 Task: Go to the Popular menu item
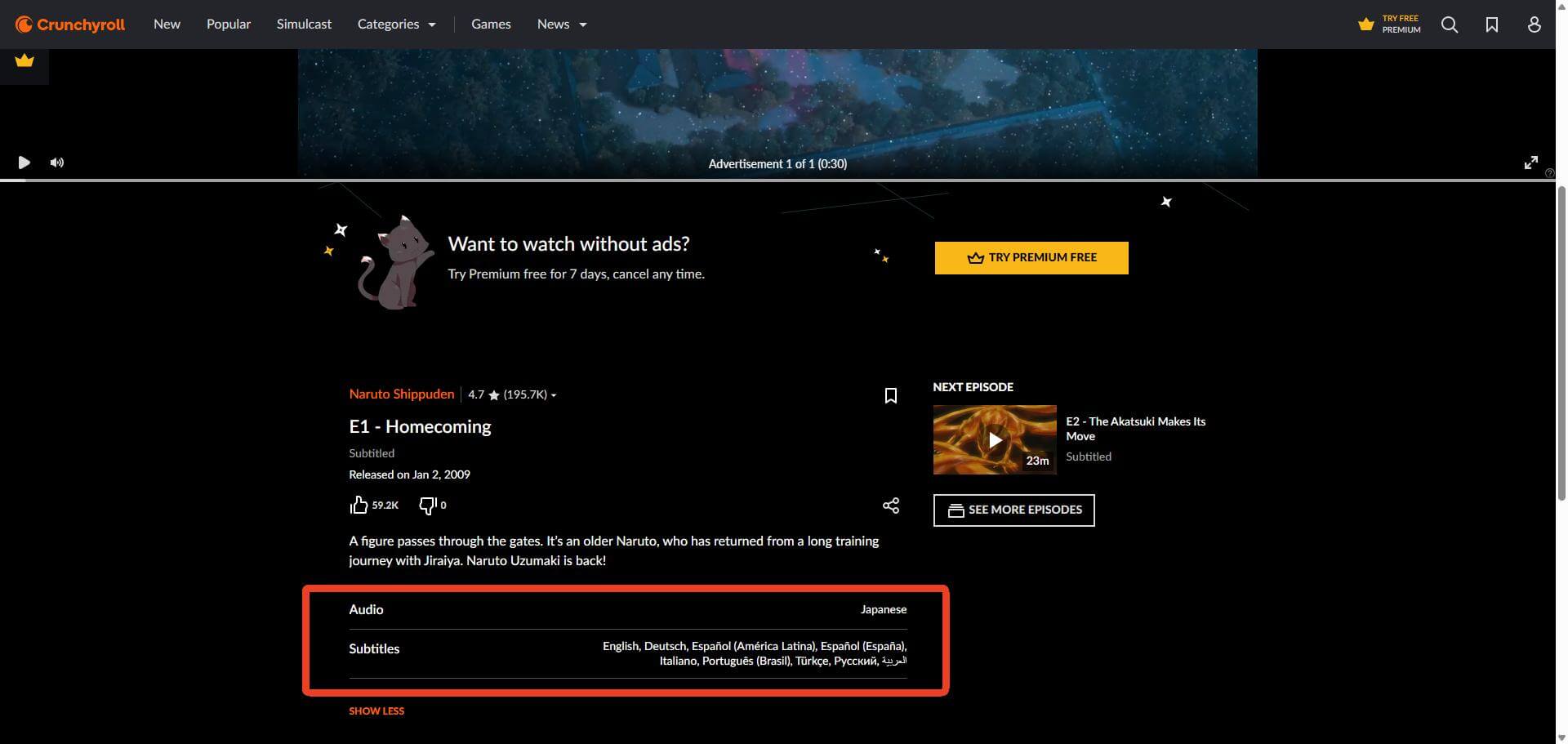pos(229,25)
